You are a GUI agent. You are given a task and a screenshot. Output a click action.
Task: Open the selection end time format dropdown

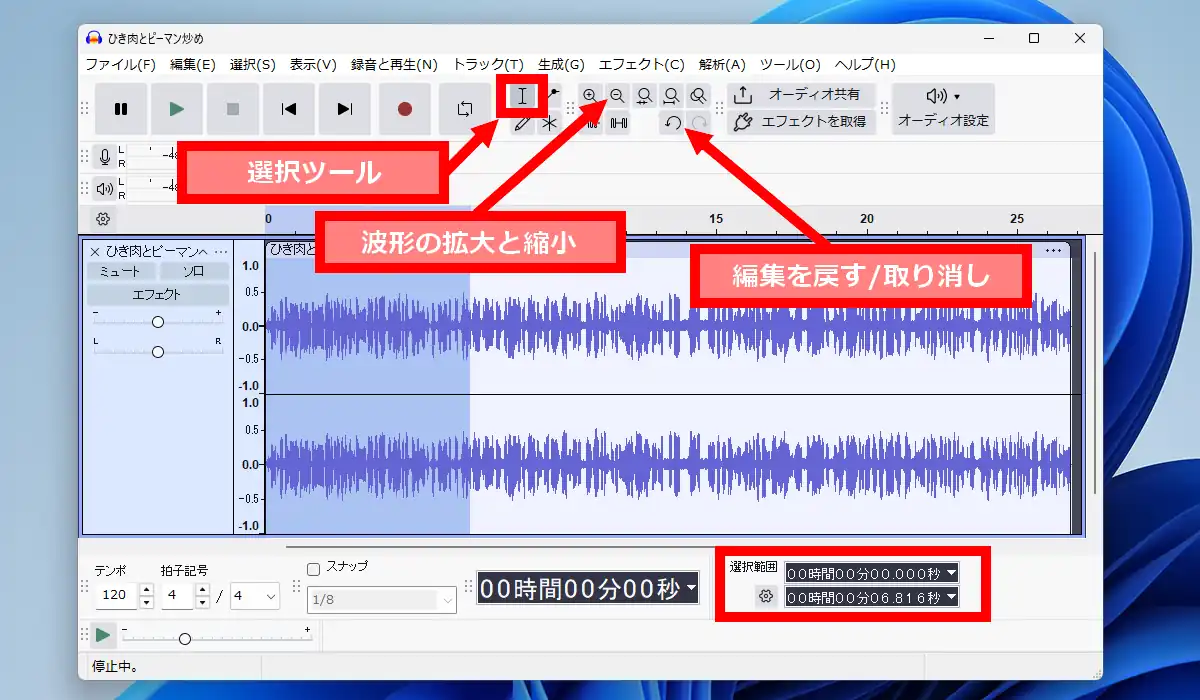point(951,597)
